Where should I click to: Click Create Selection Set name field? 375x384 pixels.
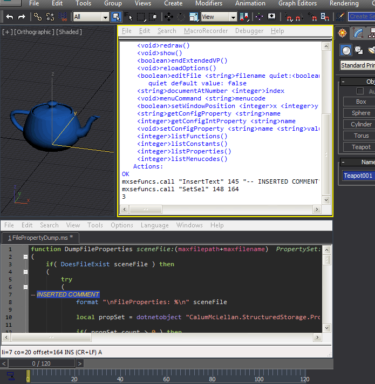pos(361,17)
